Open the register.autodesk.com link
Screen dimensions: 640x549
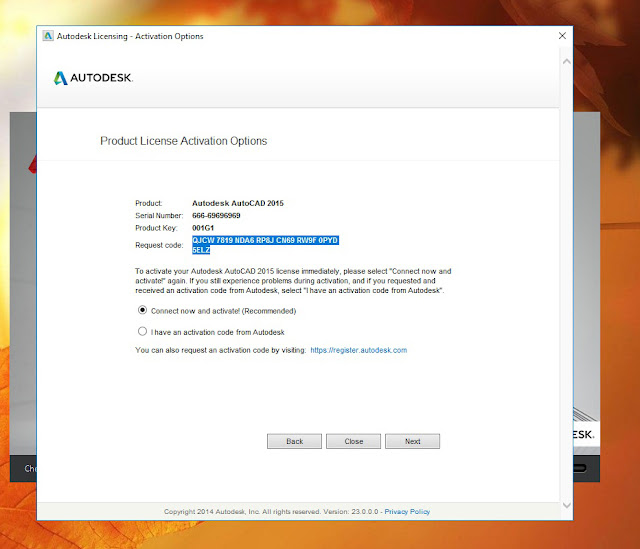pyautogui.click(x=359, y=350)
